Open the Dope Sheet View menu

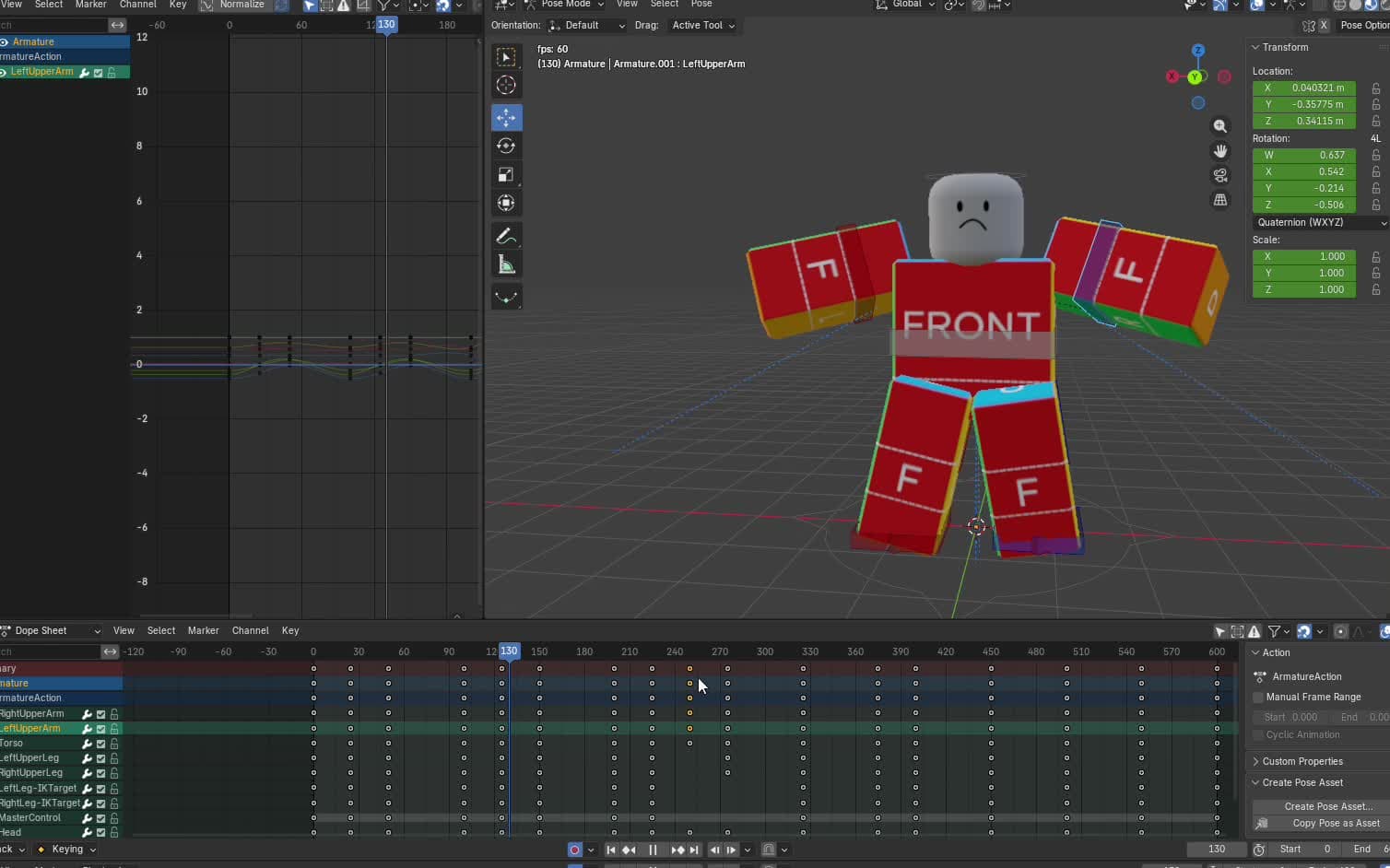(124, 631)
